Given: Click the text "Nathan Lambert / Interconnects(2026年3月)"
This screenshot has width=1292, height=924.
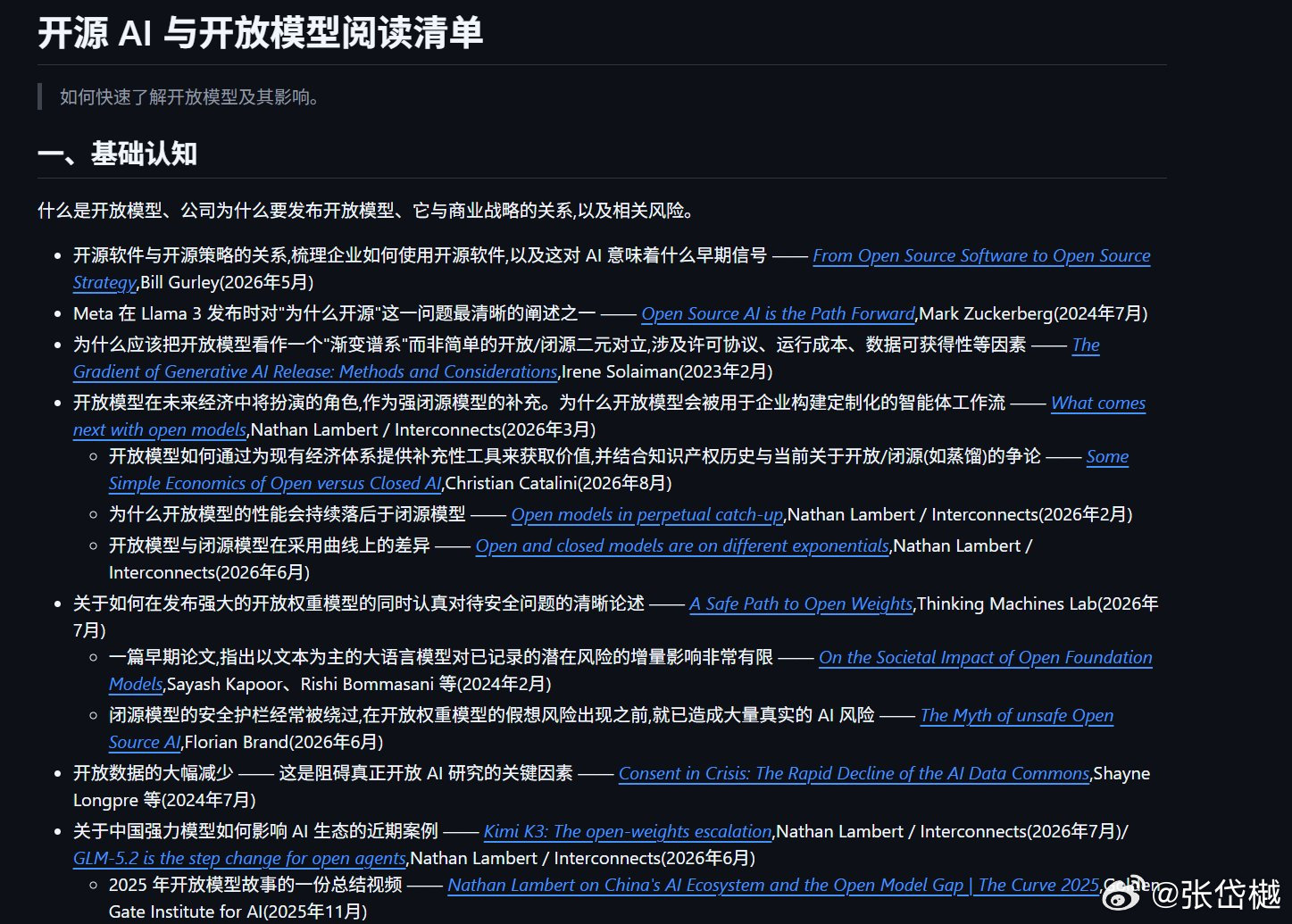Looking at the screenshot, I should [x=423, y=429].
